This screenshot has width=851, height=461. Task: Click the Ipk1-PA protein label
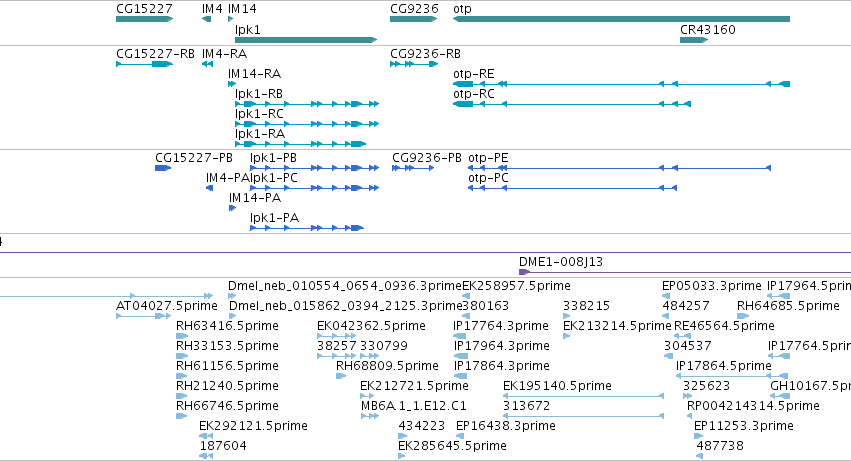(x=275, y=218)
